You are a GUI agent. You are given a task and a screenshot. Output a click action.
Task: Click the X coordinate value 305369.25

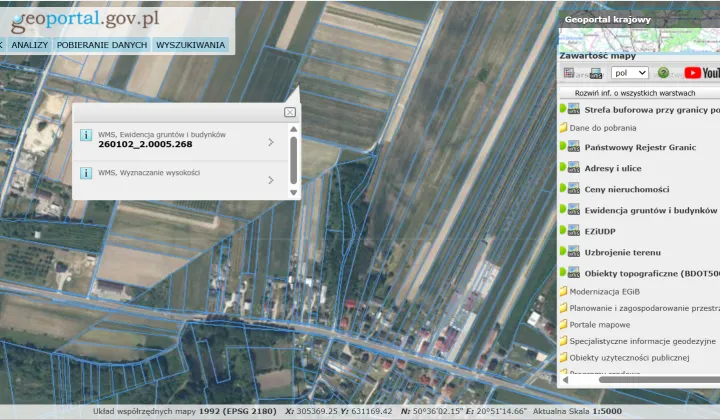(x=317, y=411)
